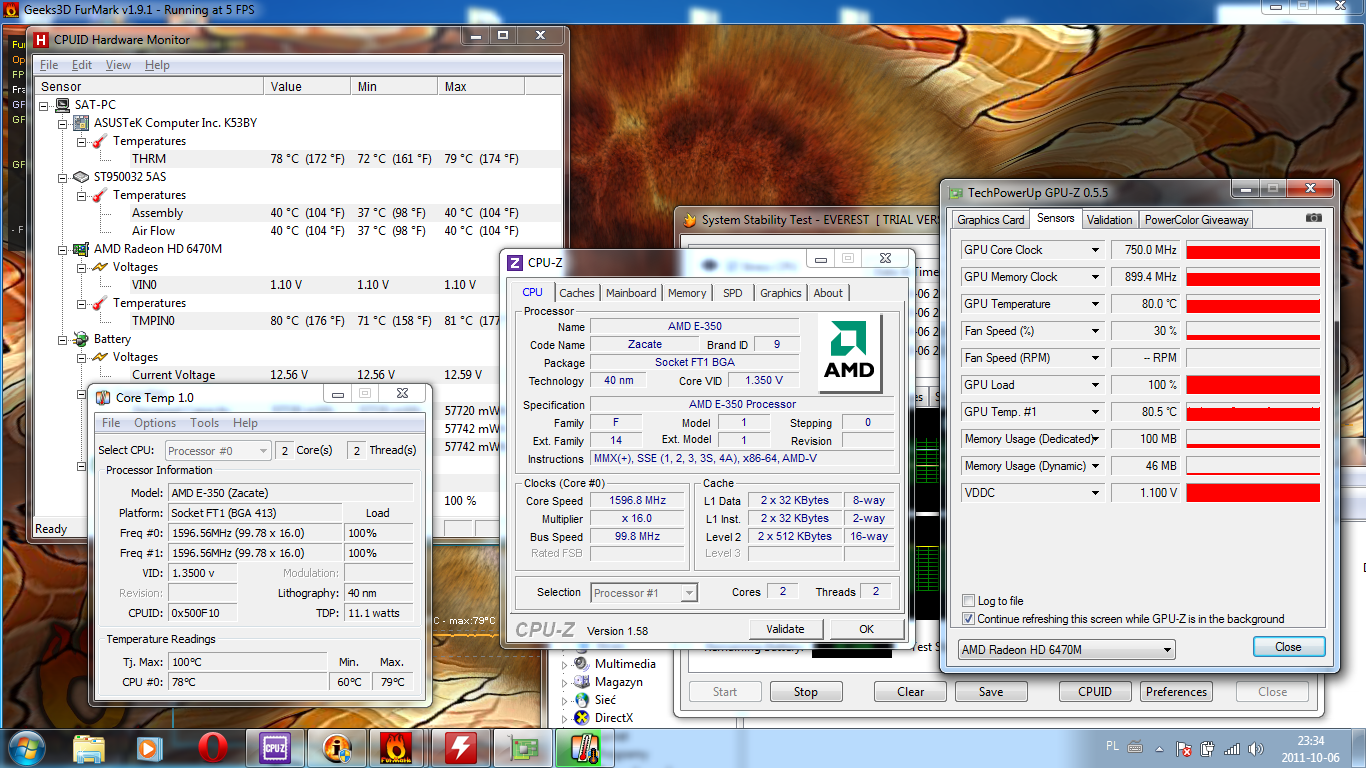Open Windows Explorer from the taskbar
Image resolution: width=1366 pixels, height=768 pixels.
pos(89,748)
